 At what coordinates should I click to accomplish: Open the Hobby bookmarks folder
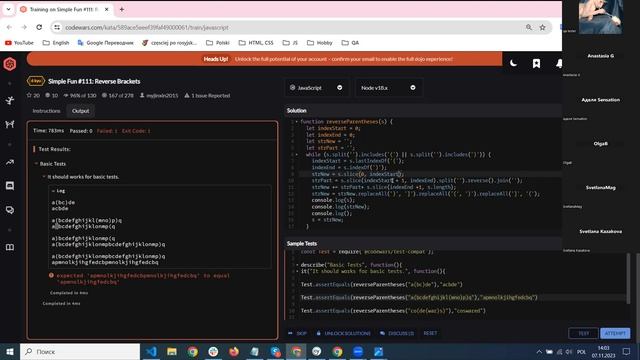[320, 42]
